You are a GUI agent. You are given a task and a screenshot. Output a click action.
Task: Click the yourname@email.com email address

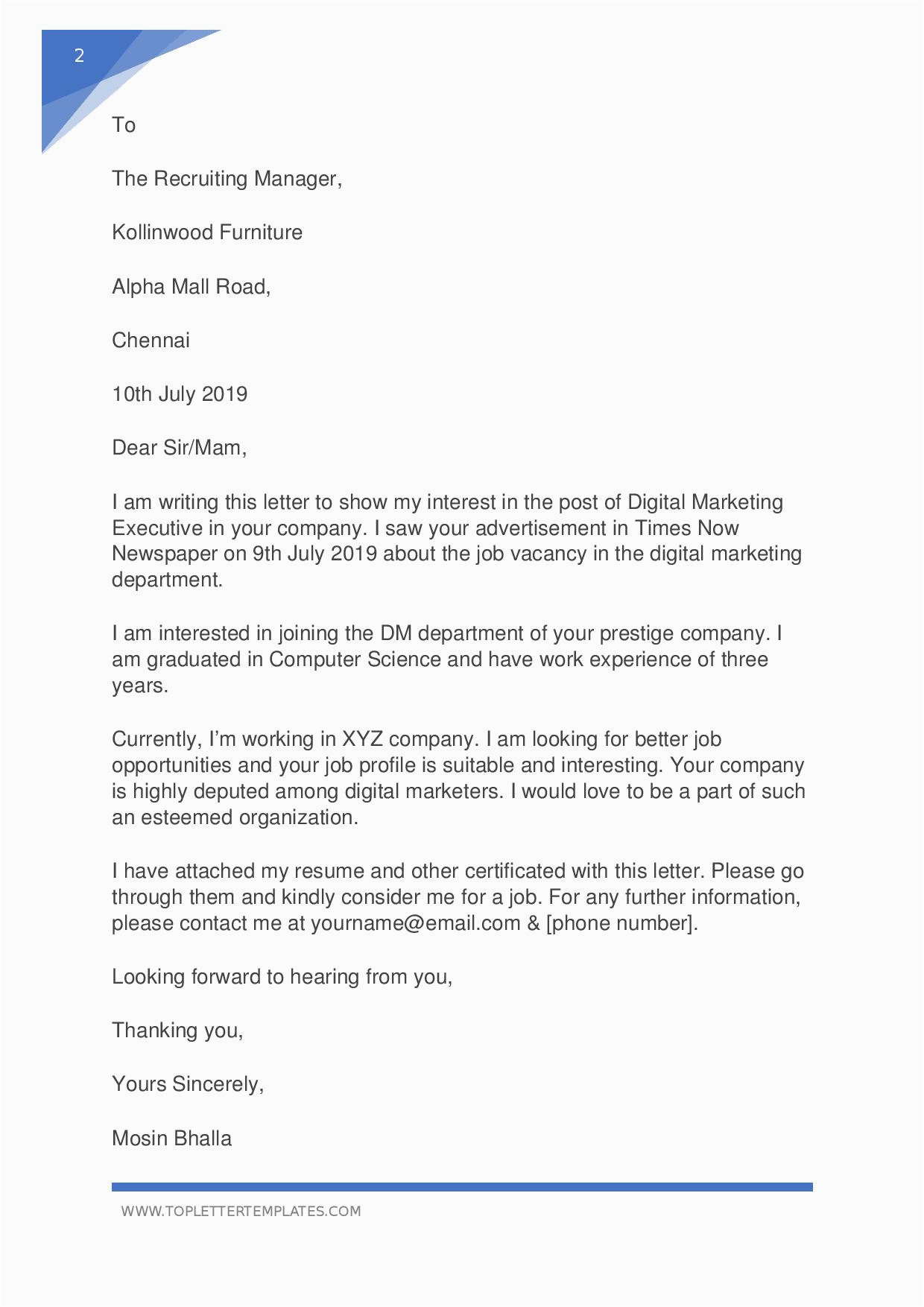[415, 923]
